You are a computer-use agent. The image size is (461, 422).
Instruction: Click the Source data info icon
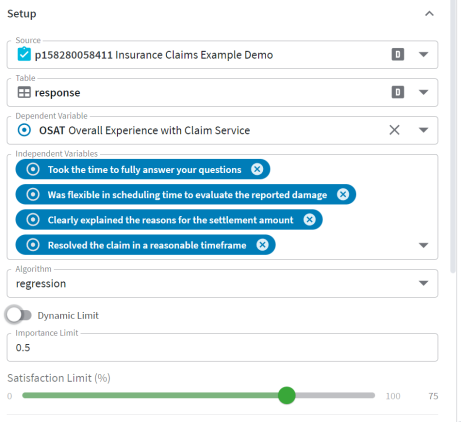[398, 54]
